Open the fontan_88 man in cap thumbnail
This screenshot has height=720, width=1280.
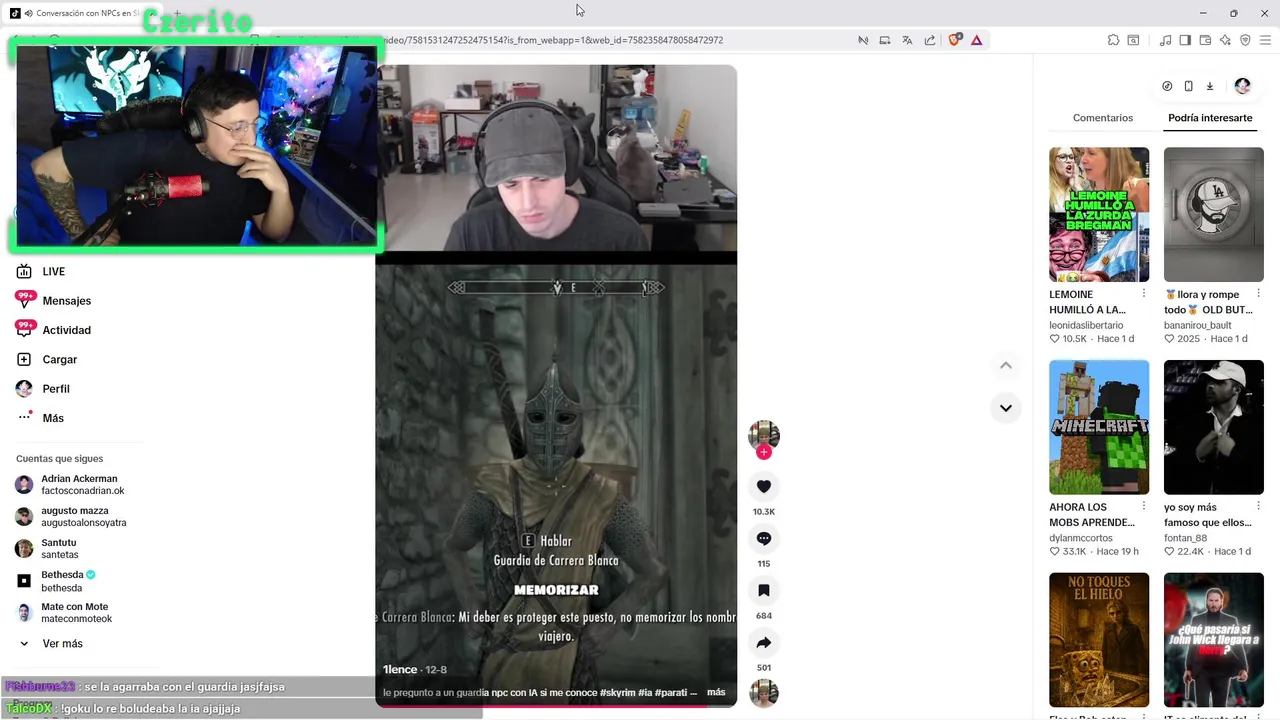(1214, 427)
